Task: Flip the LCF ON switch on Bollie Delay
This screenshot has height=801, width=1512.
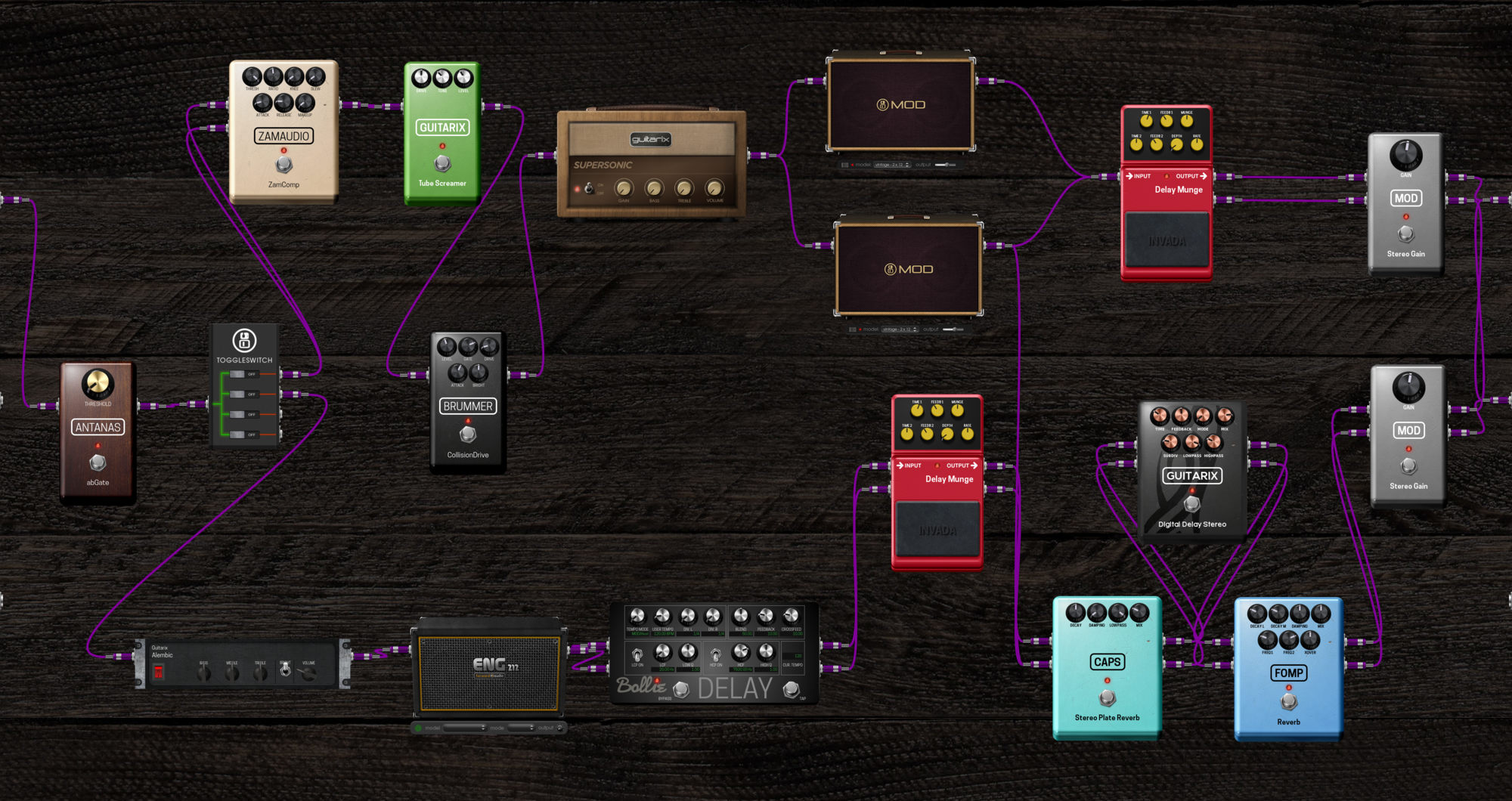Action: click(x=637, y=654)
